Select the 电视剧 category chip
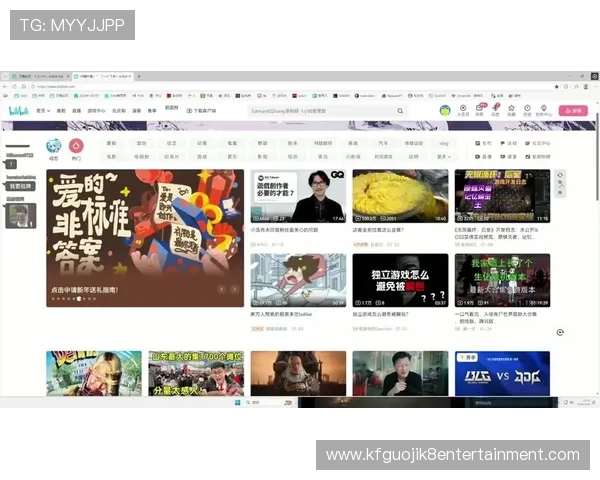 (x=141, y=157)
